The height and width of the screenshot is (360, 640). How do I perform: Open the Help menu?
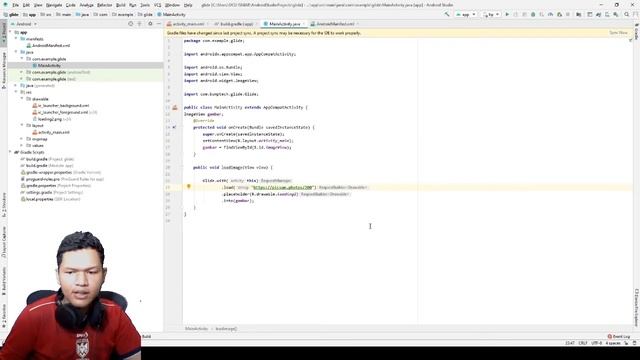(188, 5)
